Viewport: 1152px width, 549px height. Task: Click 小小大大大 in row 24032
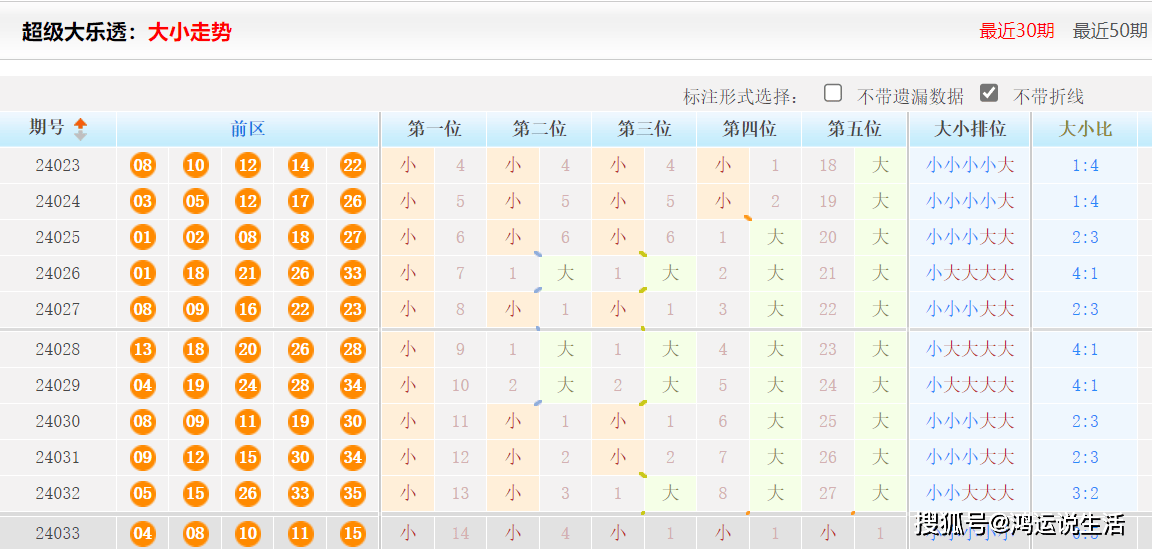(970, 493)
